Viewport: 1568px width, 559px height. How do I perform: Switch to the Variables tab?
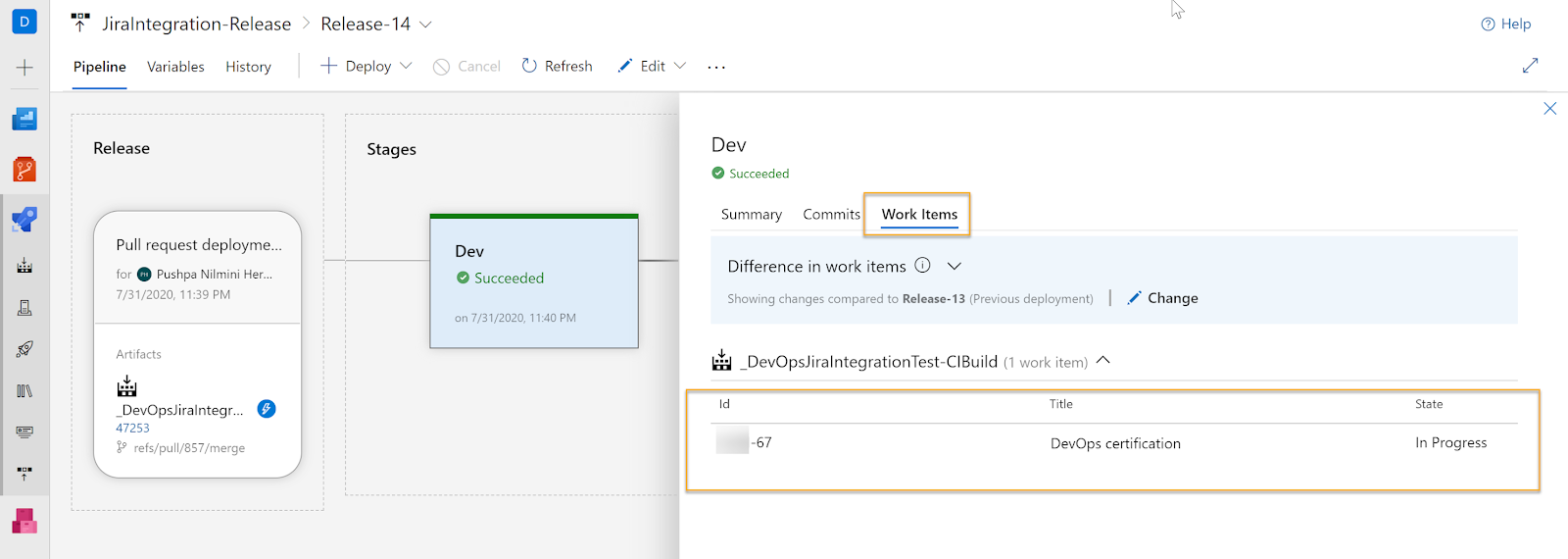175,67
